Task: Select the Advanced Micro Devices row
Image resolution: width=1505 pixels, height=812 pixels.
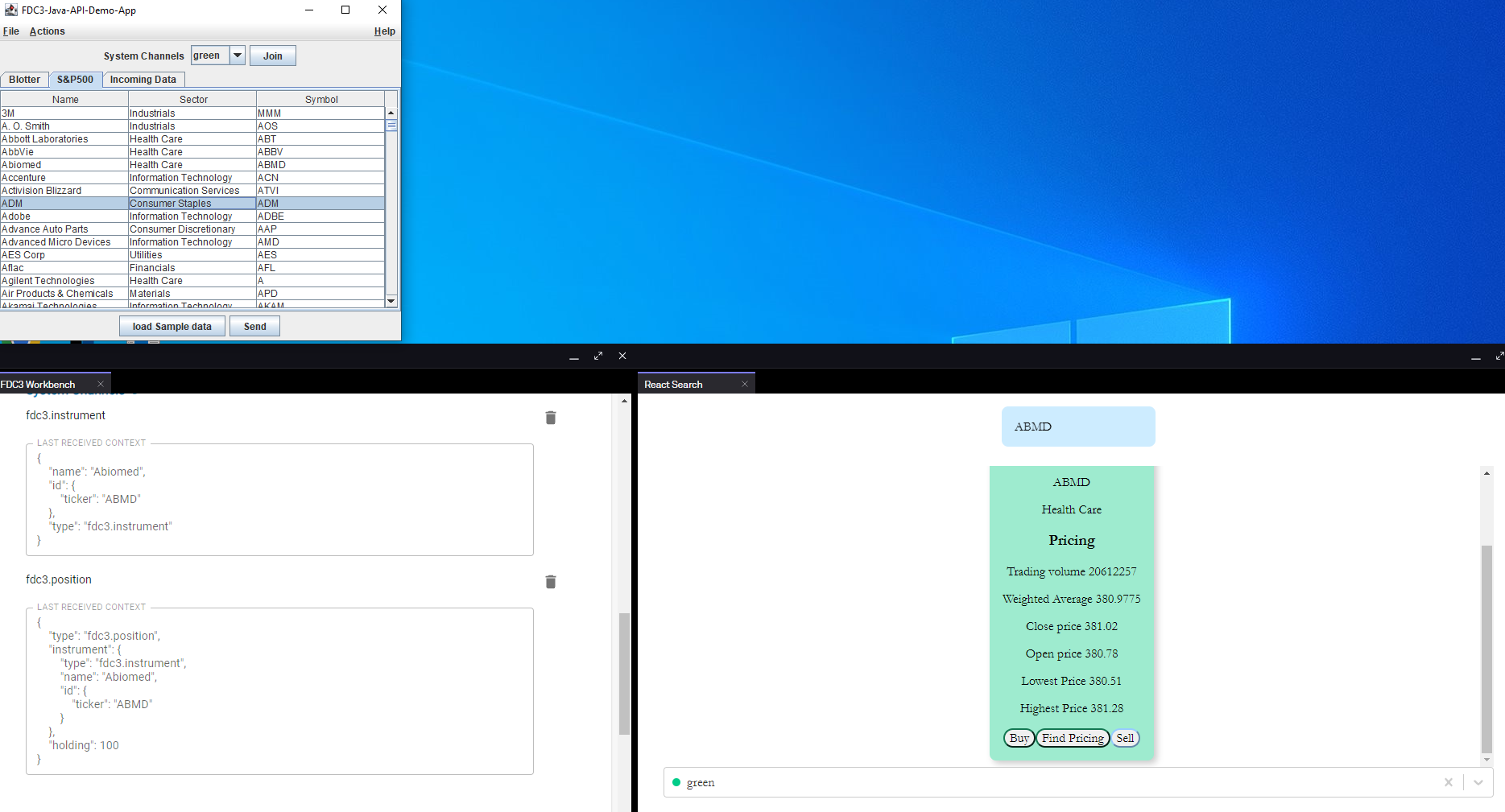Action: (x=192, y=242)
